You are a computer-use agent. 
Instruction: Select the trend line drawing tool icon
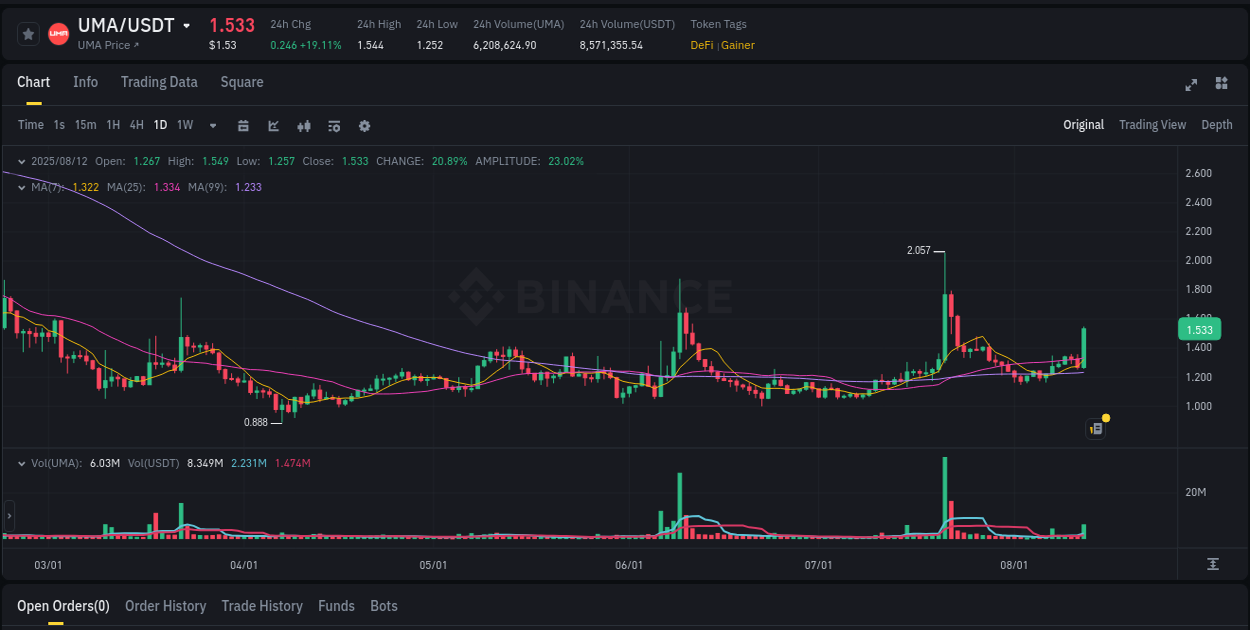pos(273,125)
